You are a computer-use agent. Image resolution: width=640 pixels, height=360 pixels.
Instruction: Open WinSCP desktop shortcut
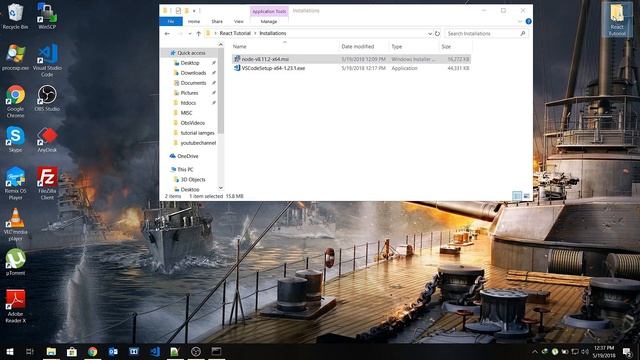(x=47, y=16)
